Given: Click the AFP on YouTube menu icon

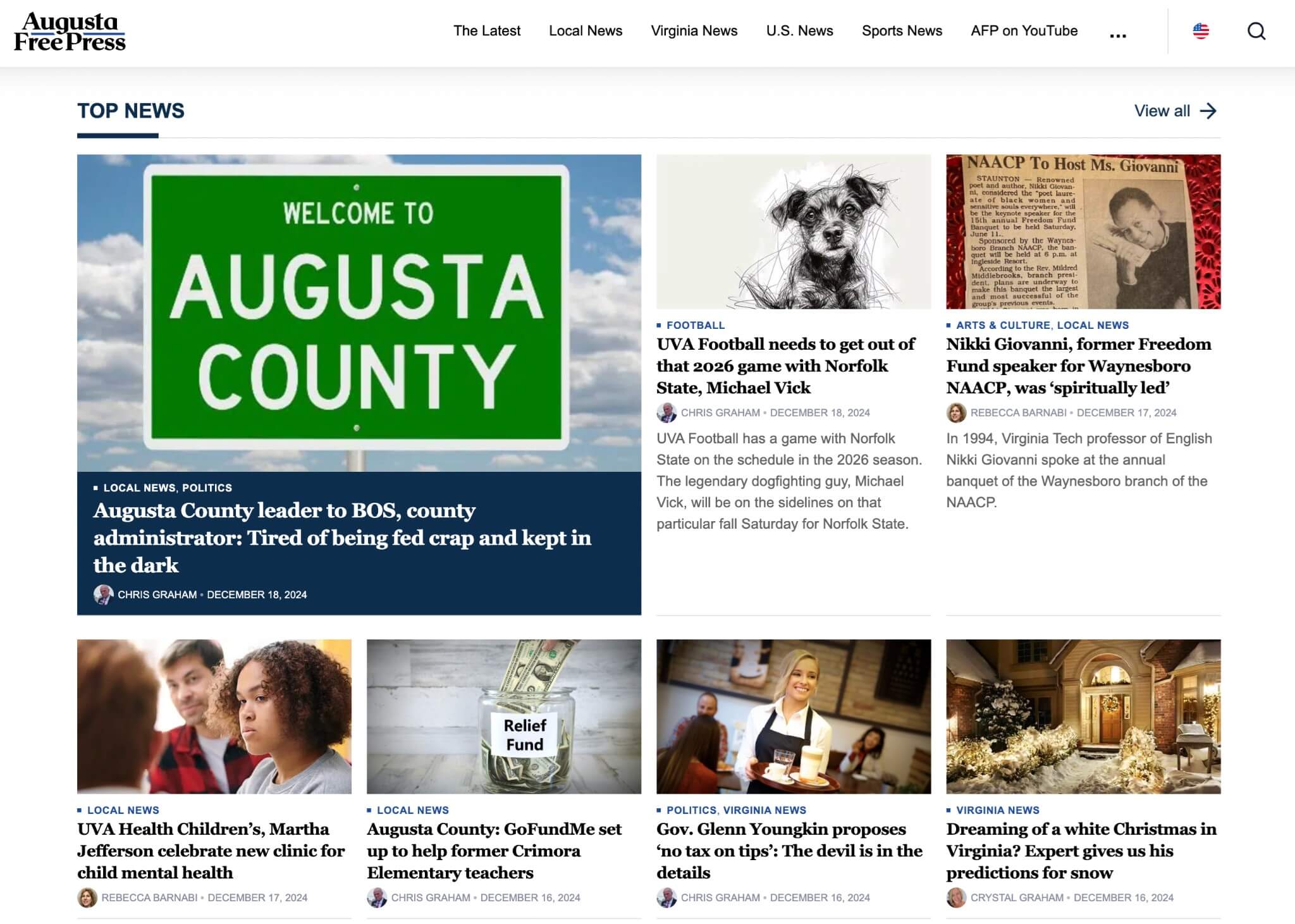Looking at the screenshot, I should tap(1024, 30).
